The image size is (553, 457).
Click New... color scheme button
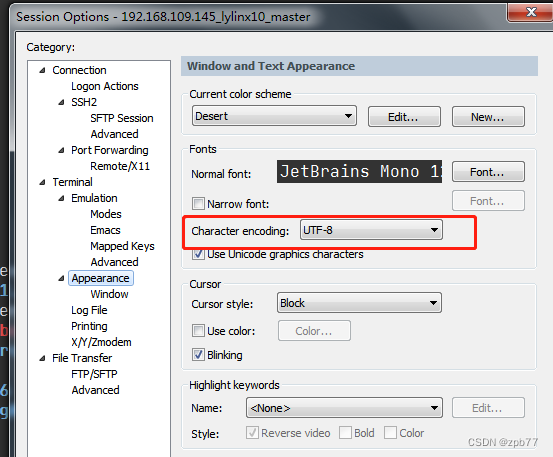488,117
